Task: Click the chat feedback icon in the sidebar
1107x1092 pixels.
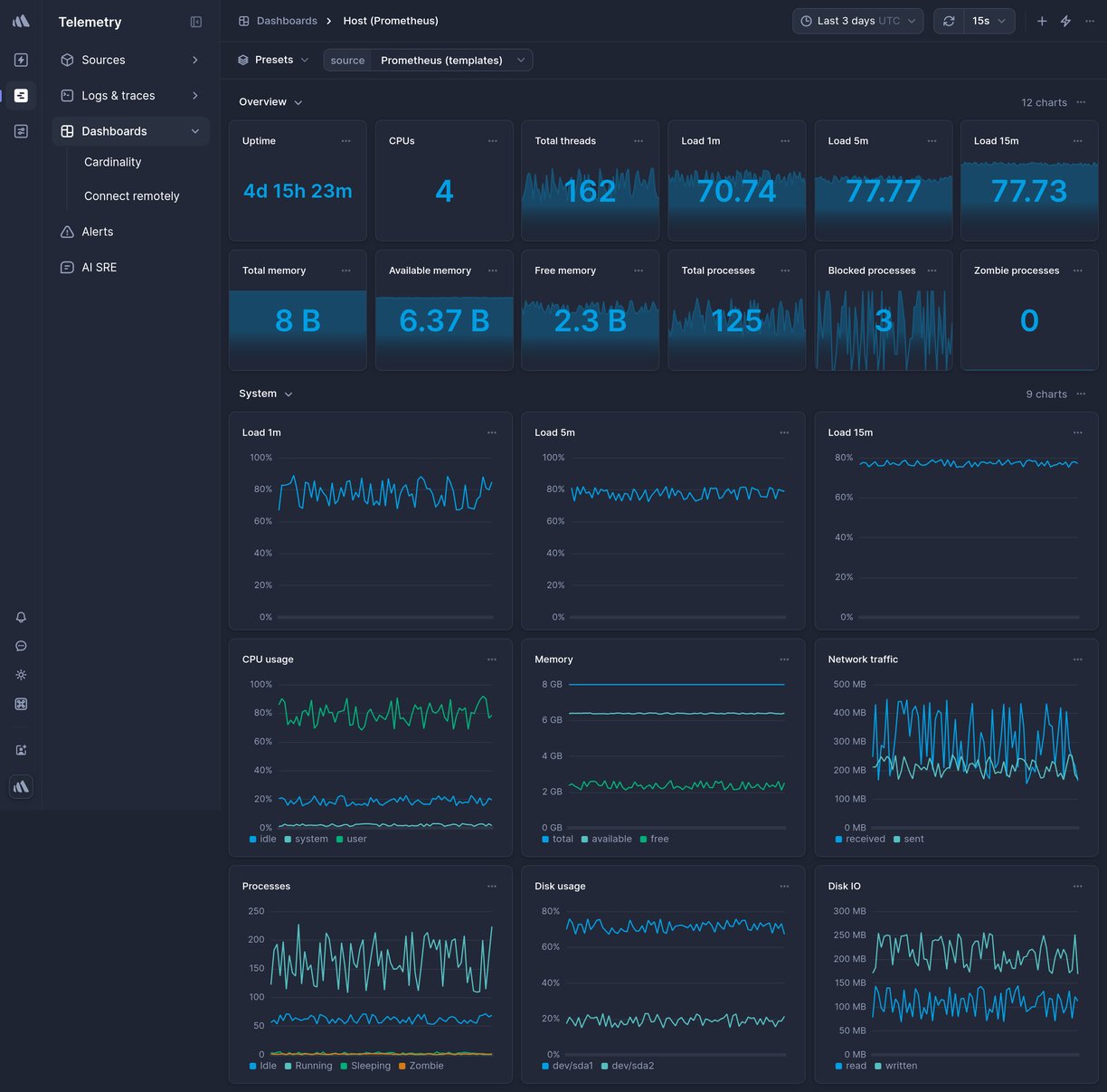Action: tap(20, 646)
